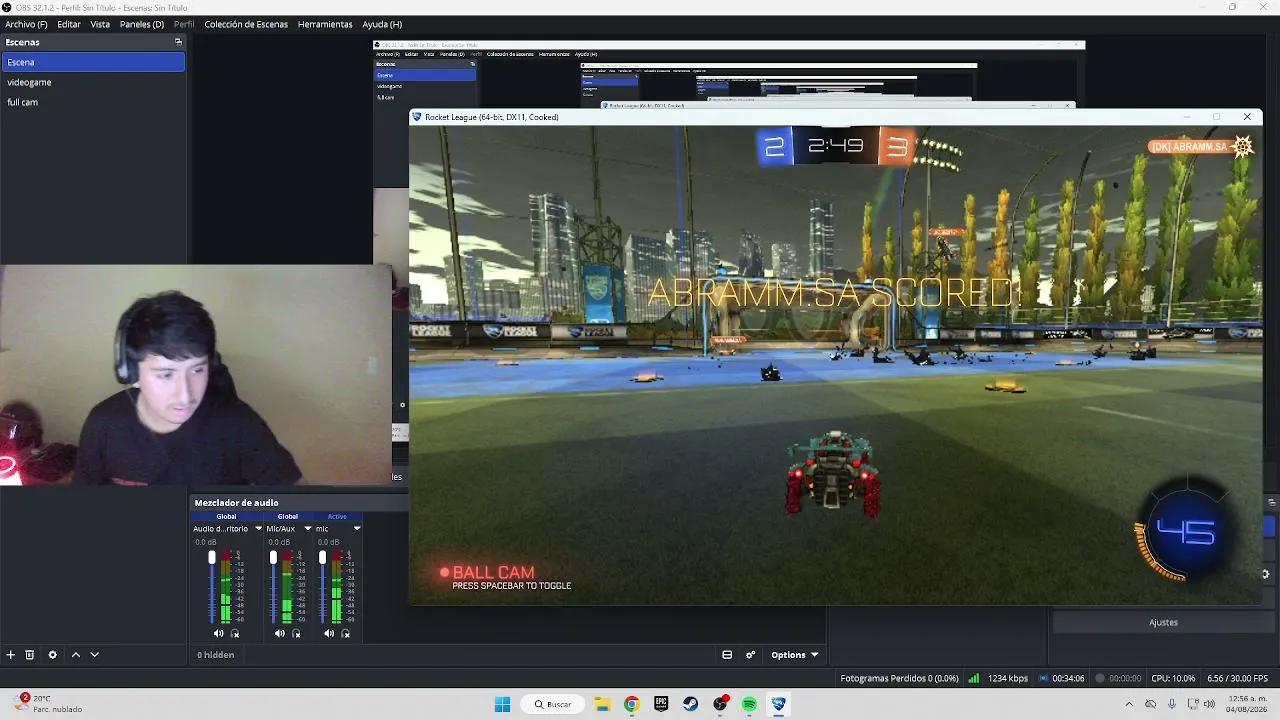Open the Mic/Aux channel menu arrow
Screen dimensions: 1280x720
[x=308, y=529]
